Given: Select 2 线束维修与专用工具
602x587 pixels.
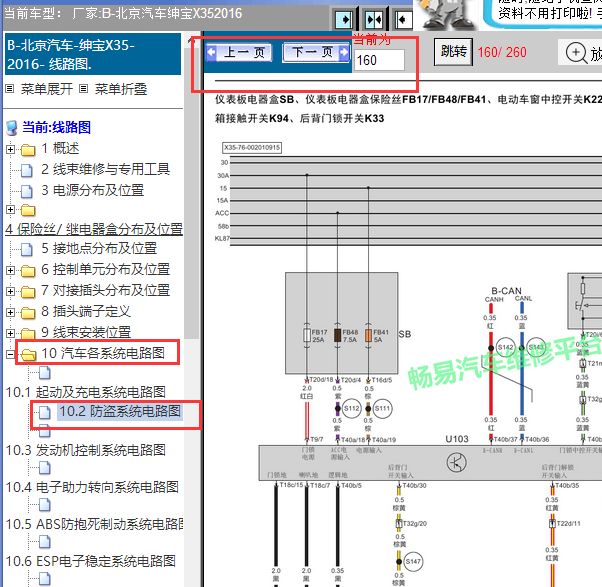Looking at the screenshot, I should (x=106, y=169).
